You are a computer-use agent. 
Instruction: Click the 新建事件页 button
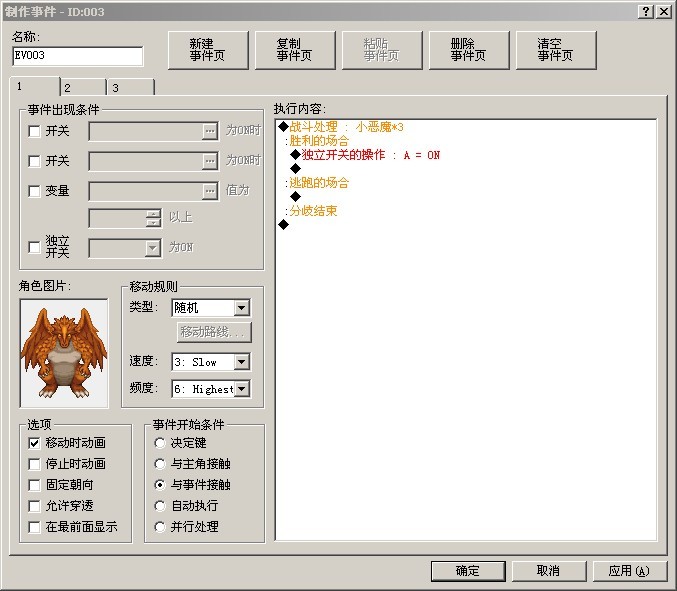tap(208, 50)
